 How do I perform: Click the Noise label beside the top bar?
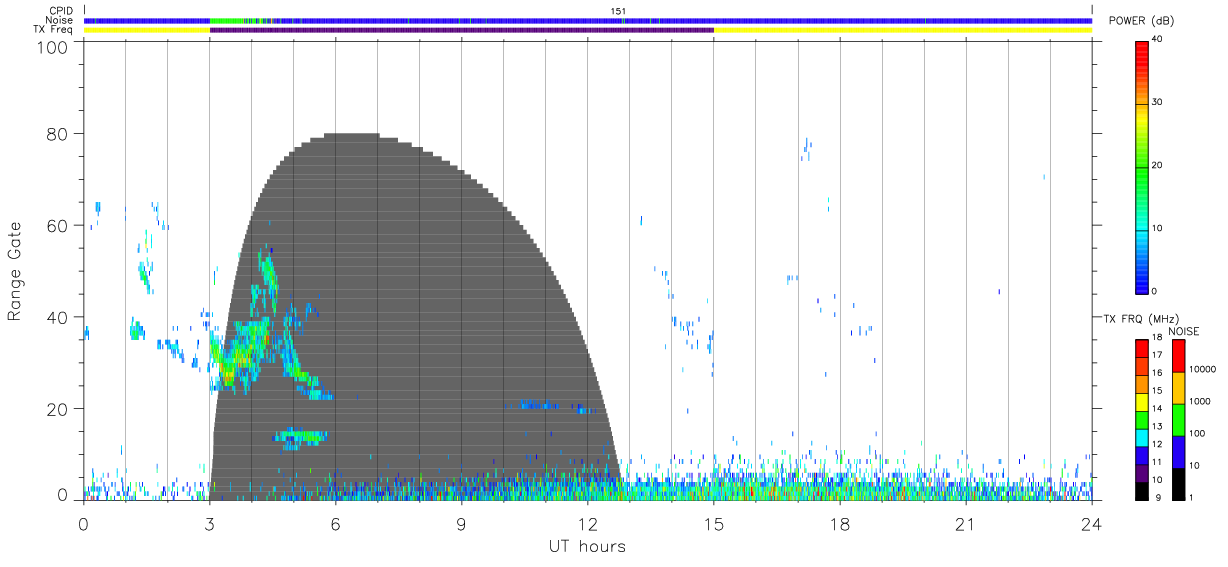click(x=59, y=20)
